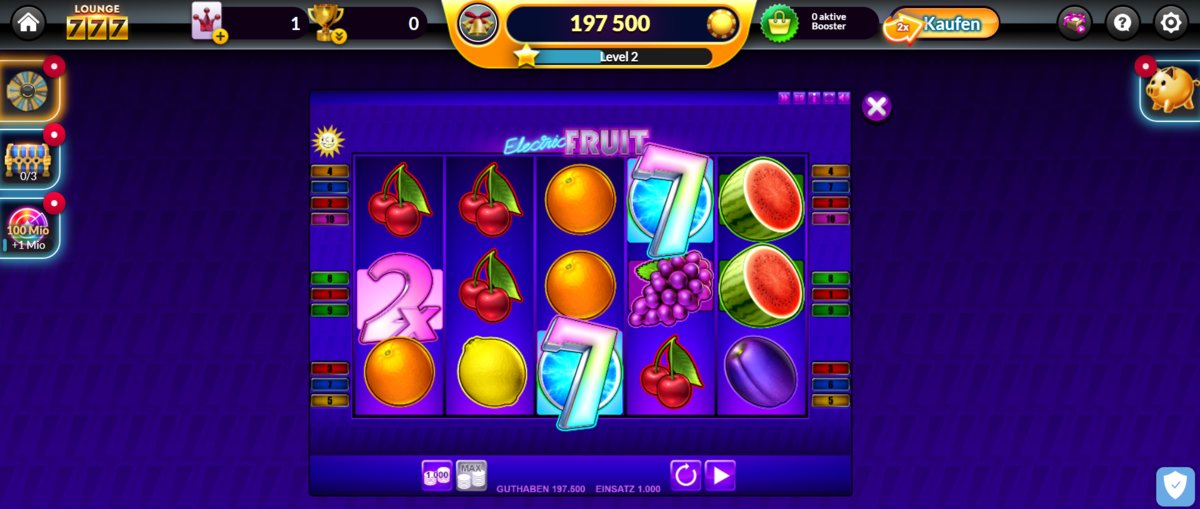Open the crown card collection icon

[x=209, y=23]
